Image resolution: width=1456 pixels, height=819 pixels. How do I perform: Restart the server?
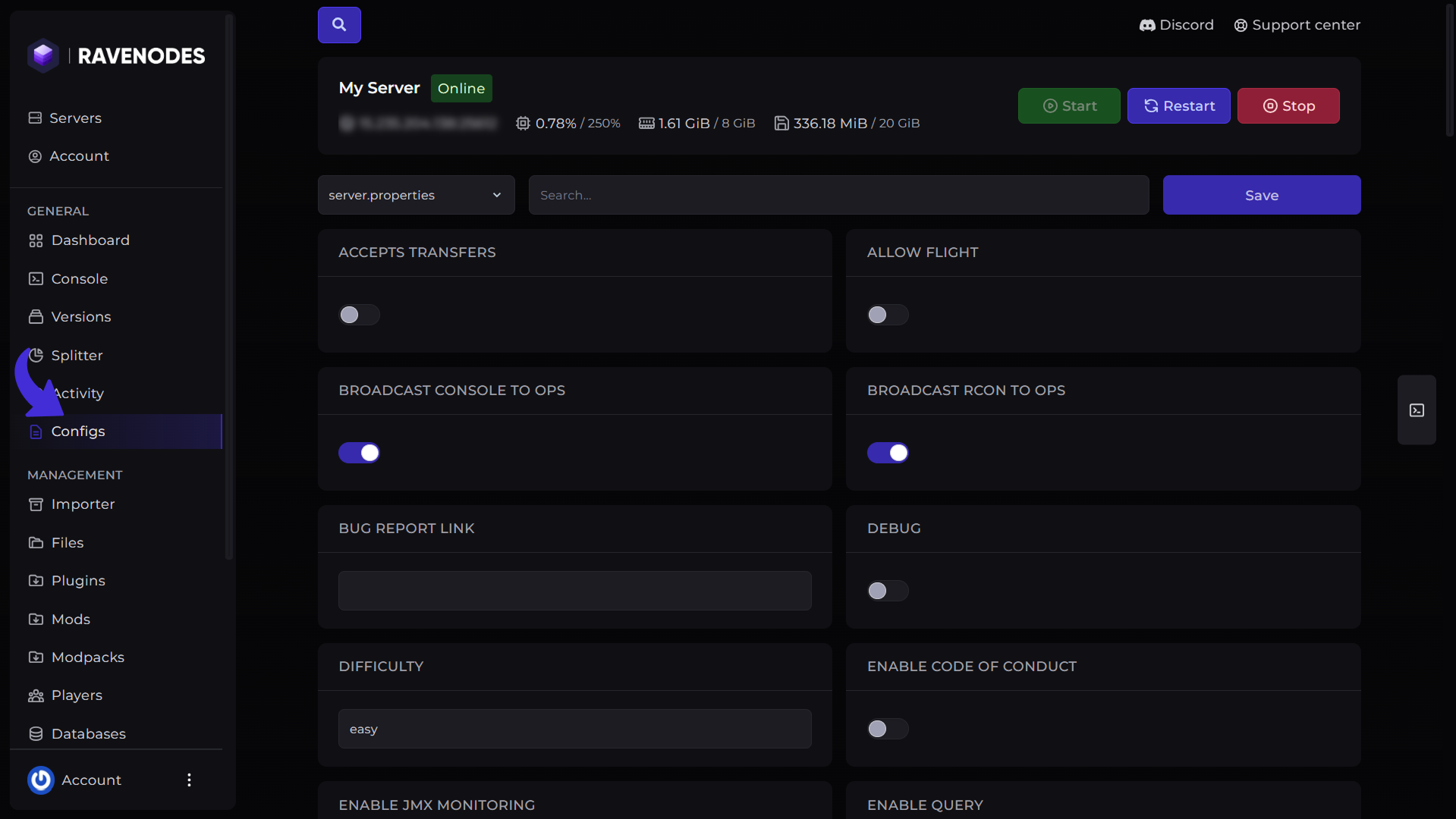click(1178, 106)
